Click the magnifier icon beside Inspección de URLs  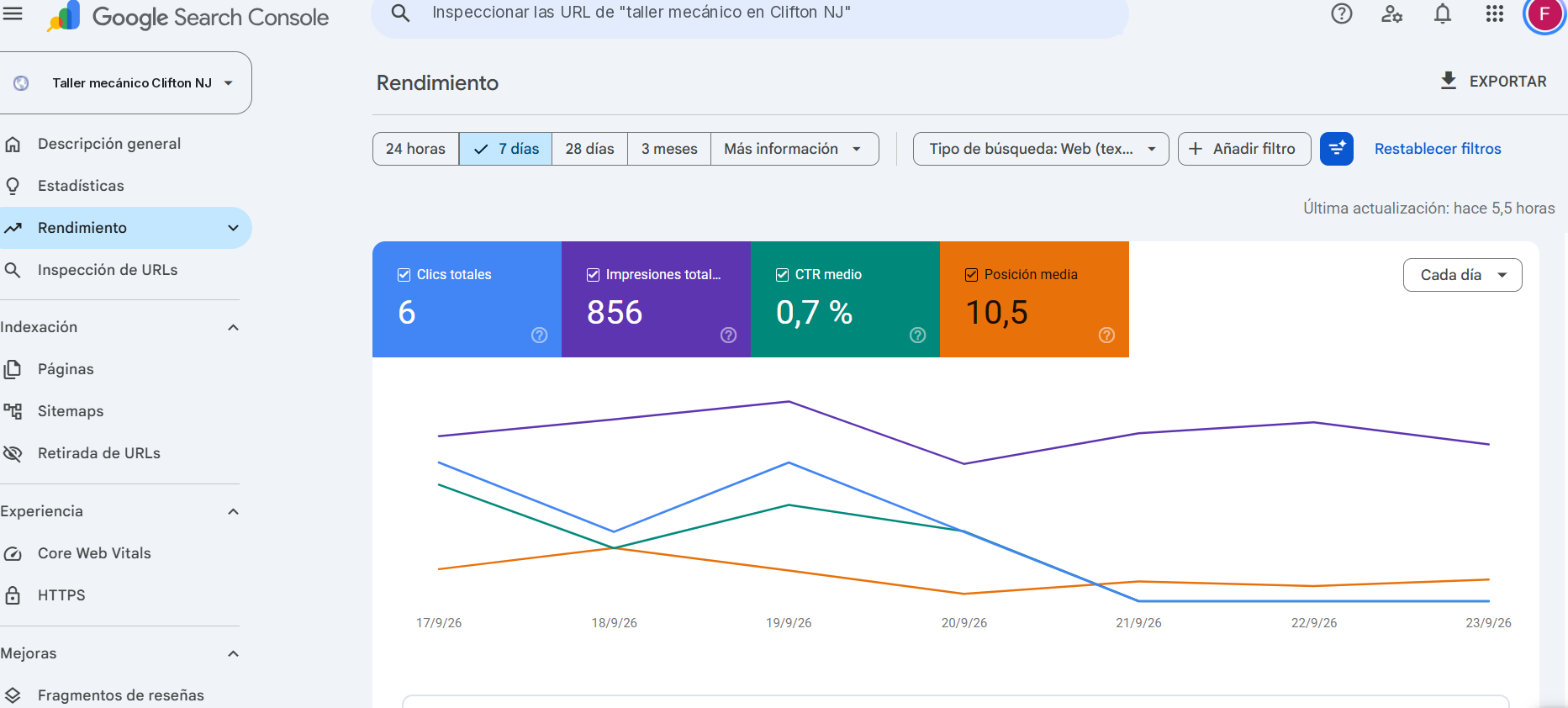(x=13, y=270)
